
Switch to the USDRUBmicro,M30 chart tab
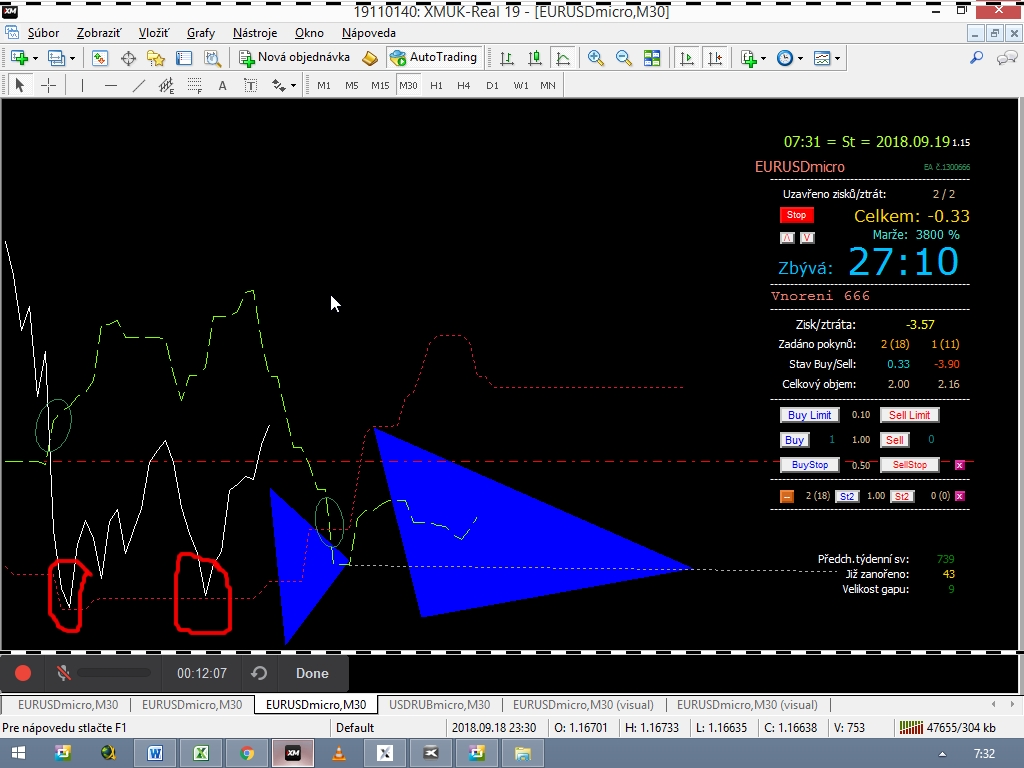click(440, 705)
